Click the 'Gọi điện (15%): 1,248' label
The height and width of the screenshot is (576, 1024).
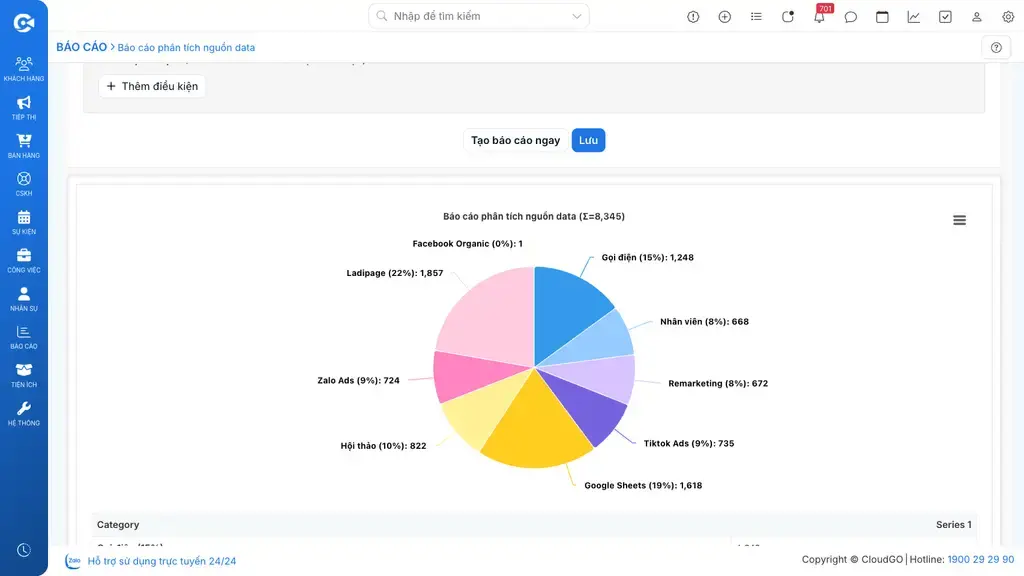pos(647,257)
